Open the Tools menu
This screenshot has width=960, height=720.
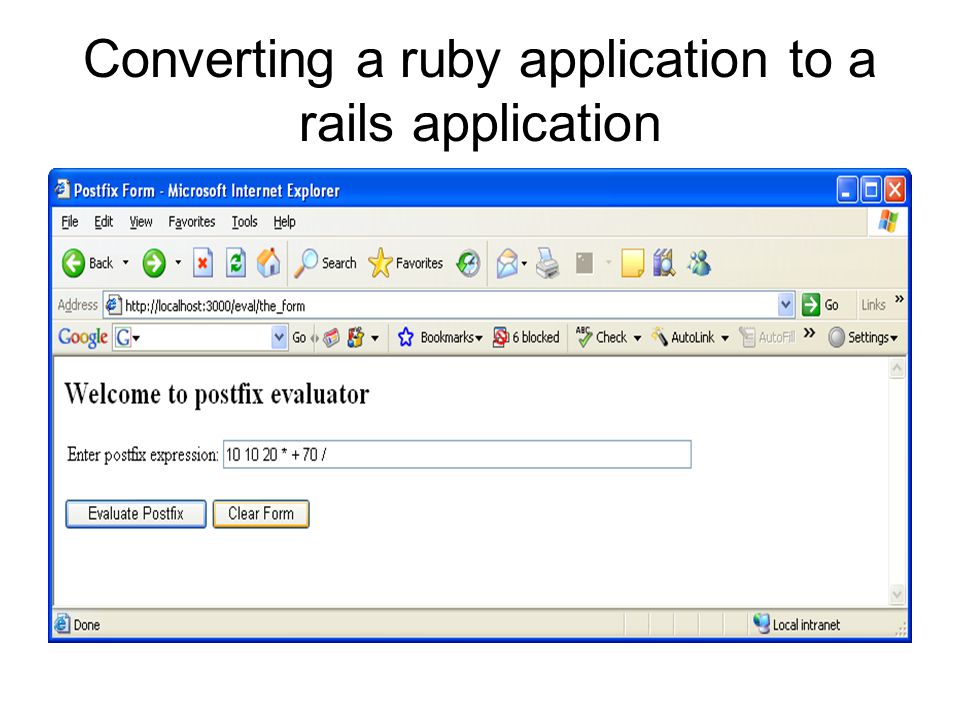tap(244, 222)
